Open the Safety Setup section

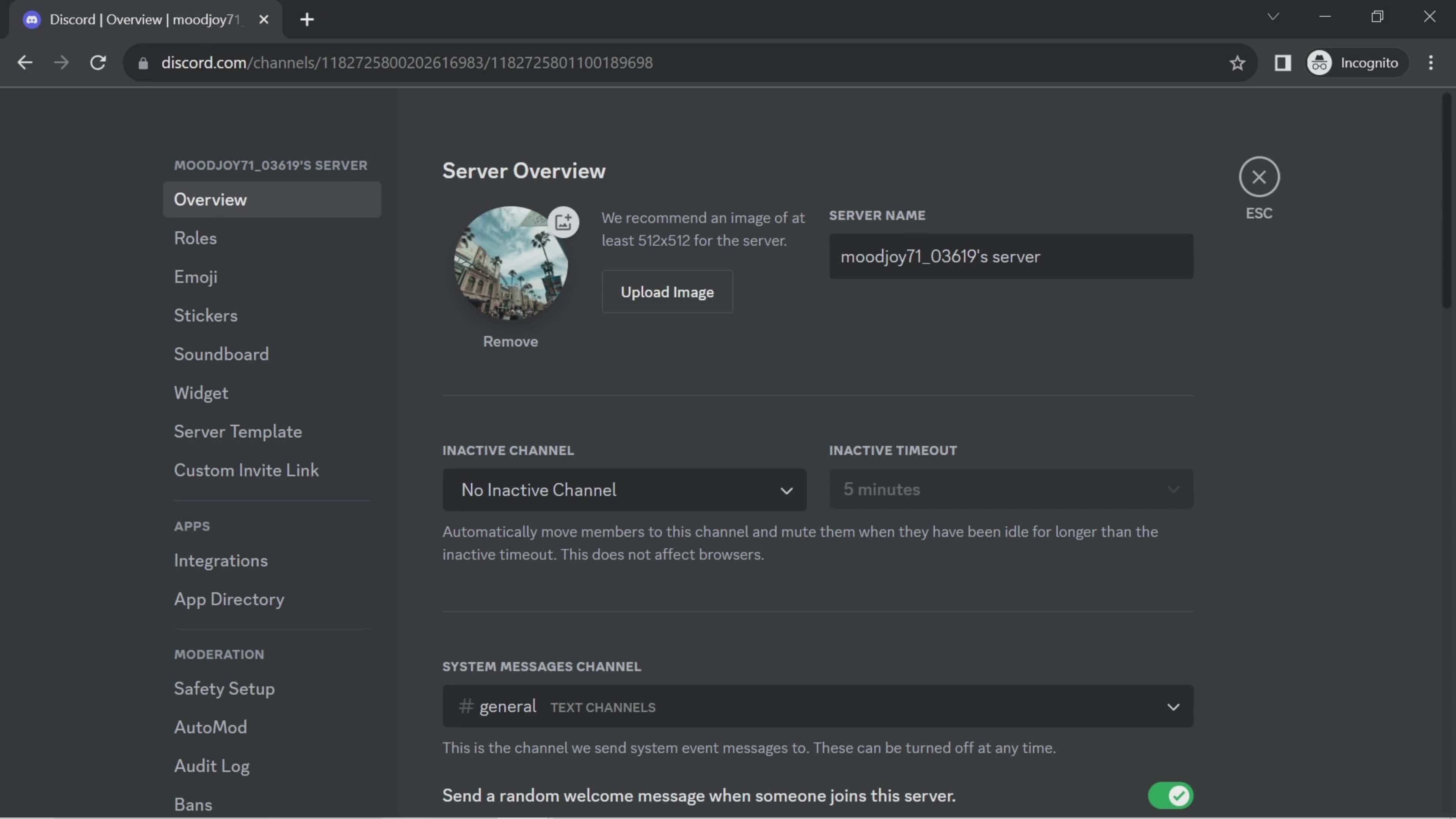[x=224, y=688]
